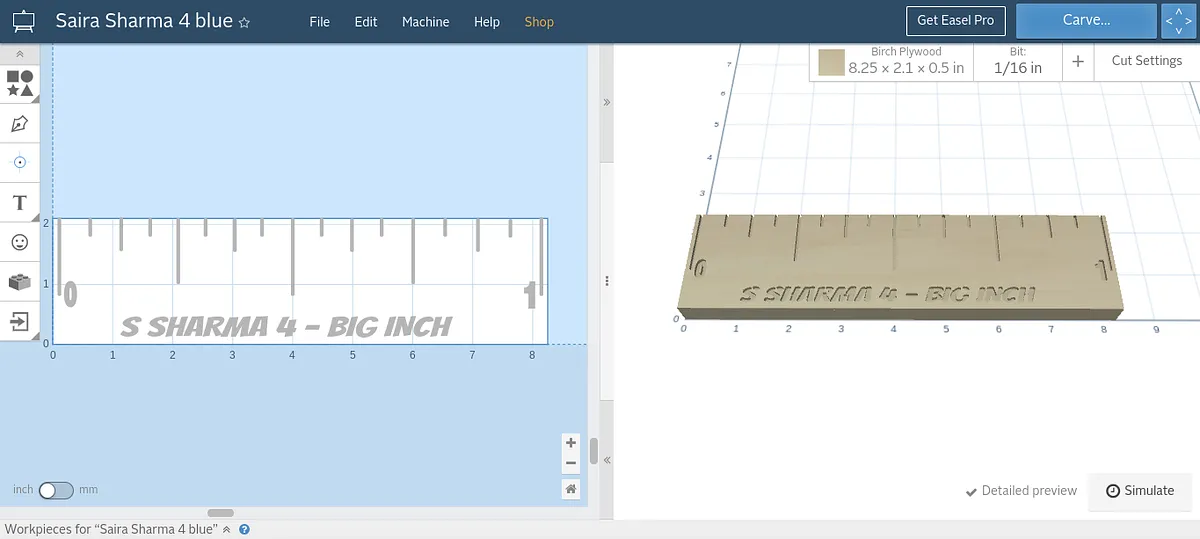
Task: Collapse the left tool sidebar
Action: point(20,54)
